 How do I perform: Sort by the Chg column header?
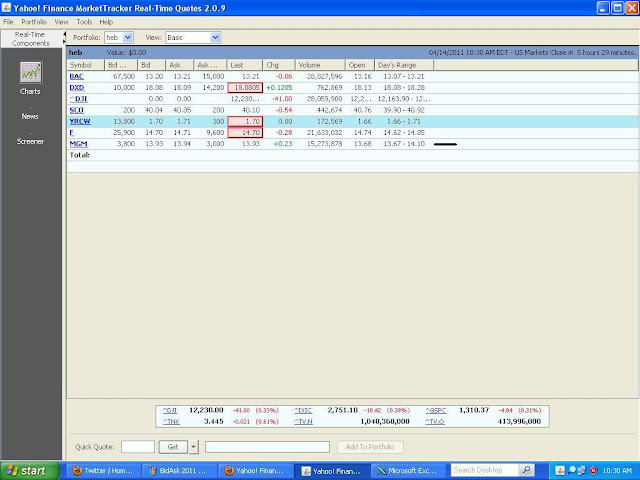click(x=279, y=65)
